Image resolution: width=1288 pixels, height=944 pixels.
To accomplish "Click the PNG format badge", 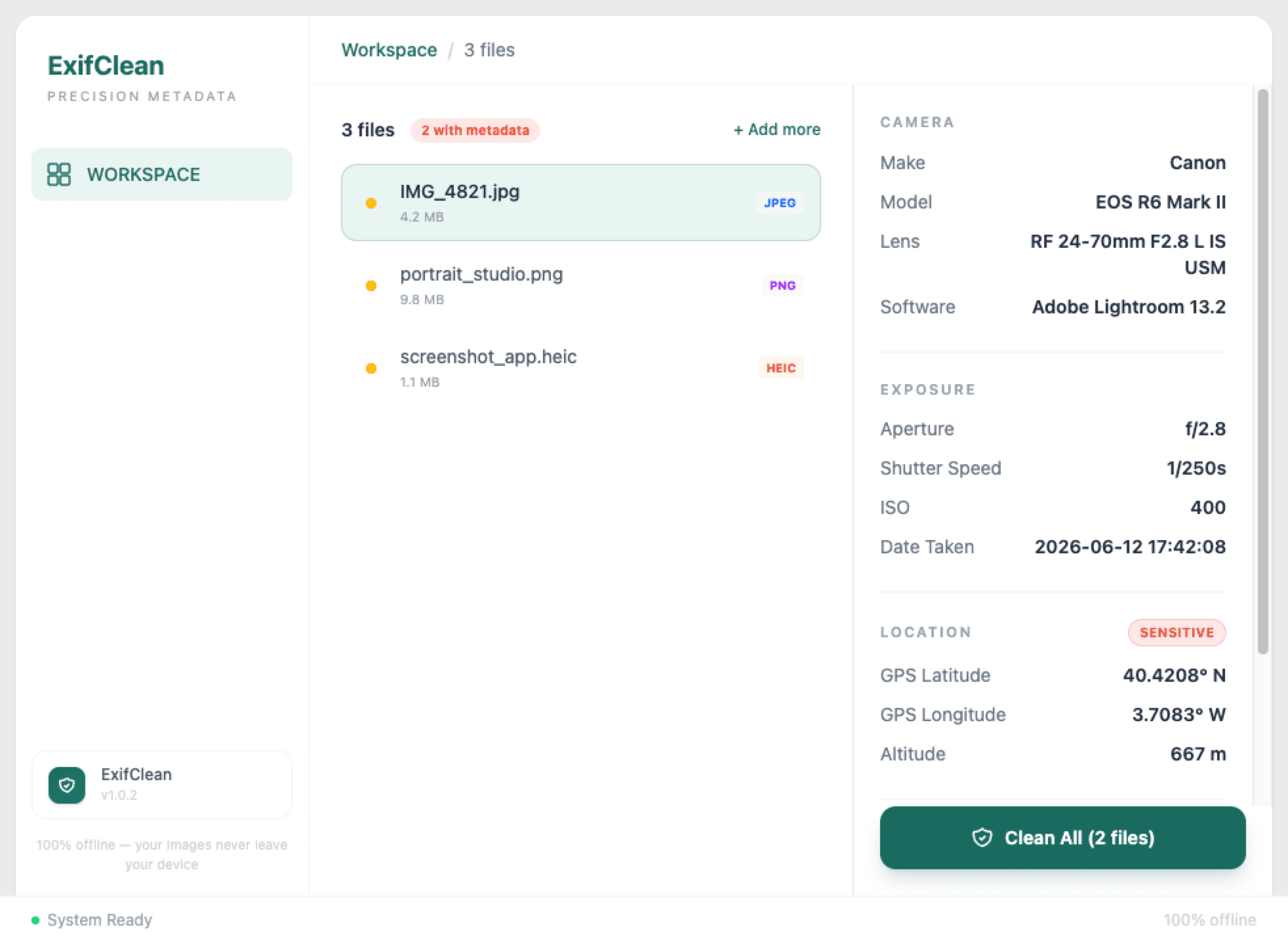I will [x=782, y=286].
